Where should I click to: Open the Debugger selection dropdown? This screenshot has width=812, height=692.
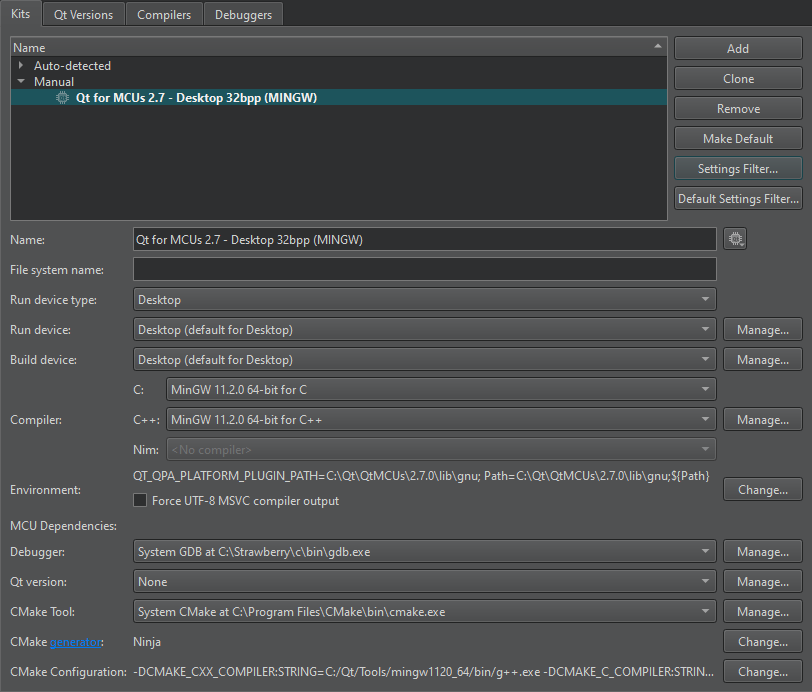(424, 552)
